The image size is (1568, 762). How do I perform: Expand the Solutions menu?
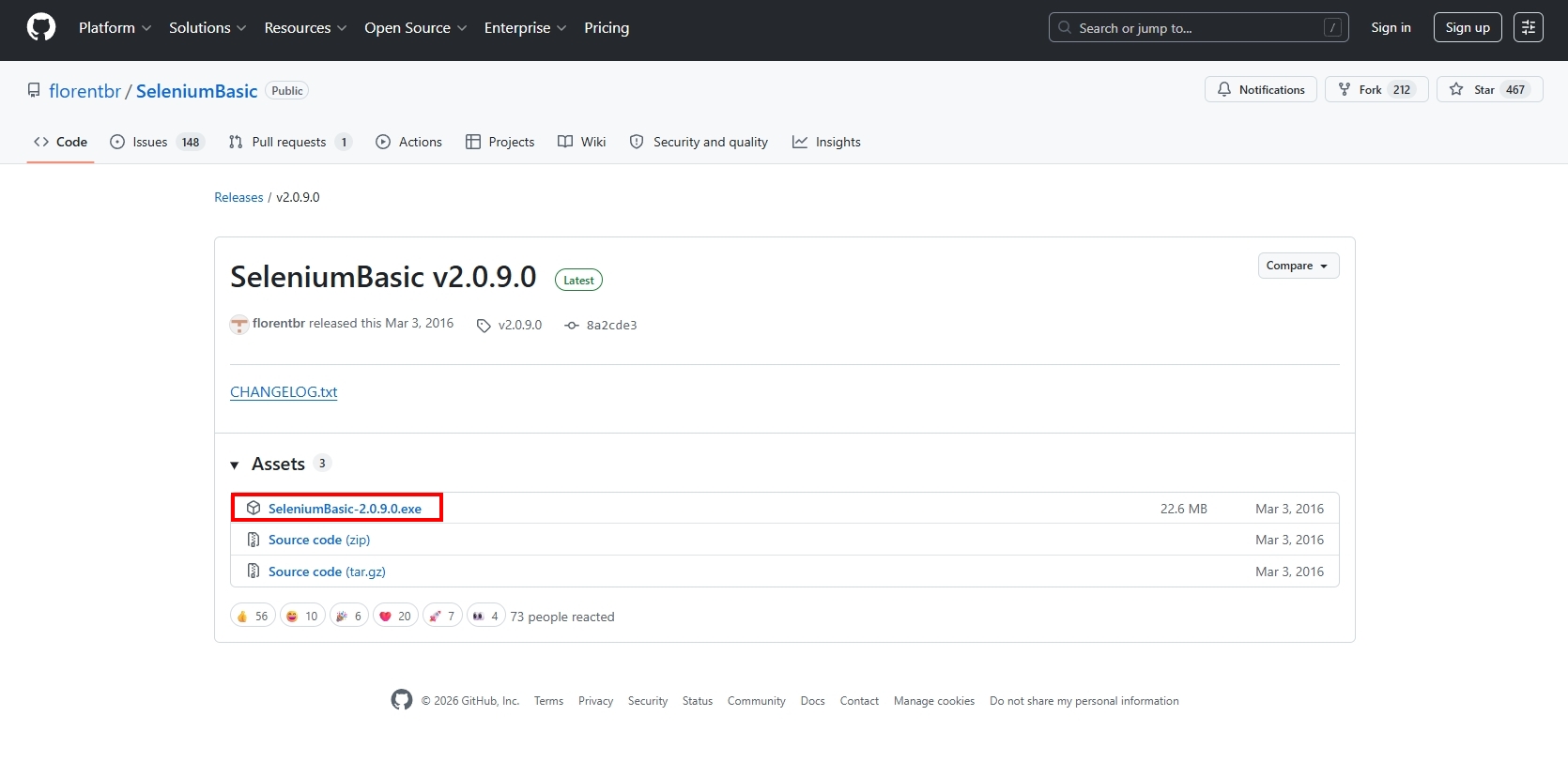[x=208, y=28]
